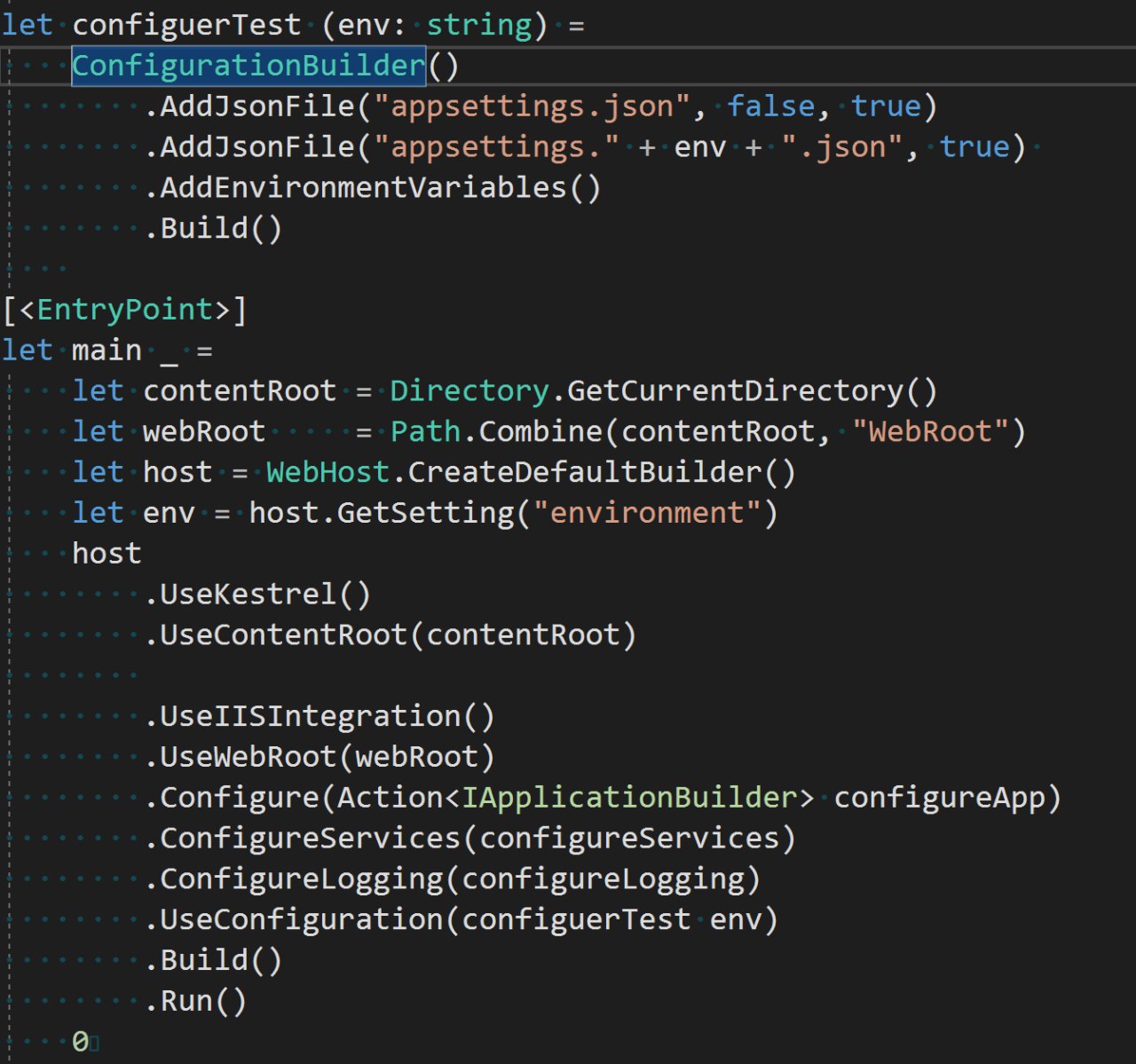The image size is (1136, 1064).
Task: Click the IApplicationBuilder type name
Action: tap(629, 799)
